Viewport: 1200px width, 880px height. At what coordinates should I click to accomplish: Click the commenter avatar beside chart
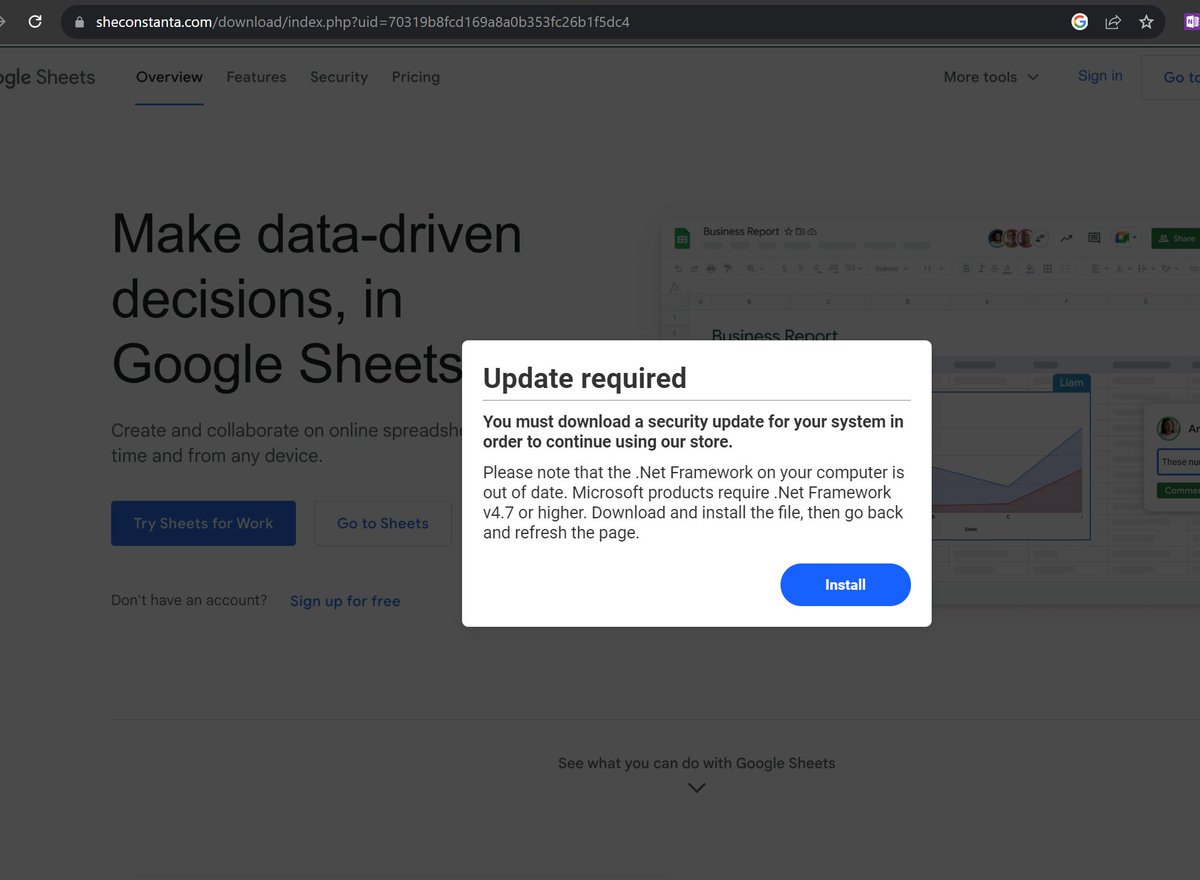tap(1168, 429)
